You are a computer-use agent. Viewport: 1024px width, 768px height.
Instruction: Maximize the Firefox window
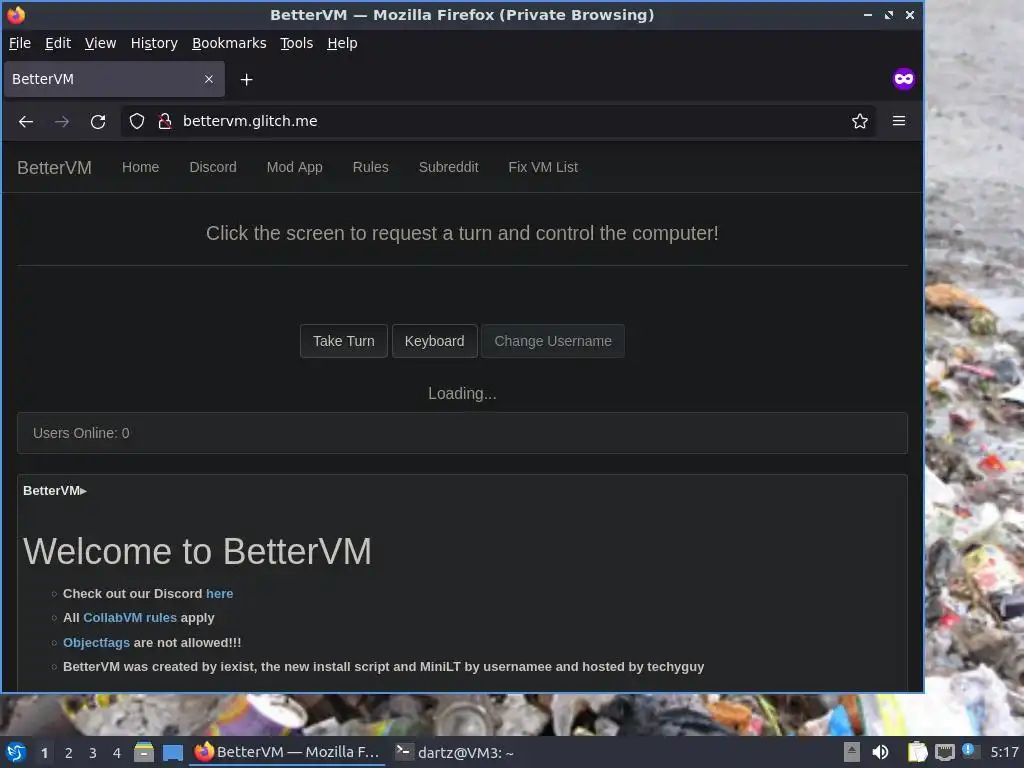[889, 15]
